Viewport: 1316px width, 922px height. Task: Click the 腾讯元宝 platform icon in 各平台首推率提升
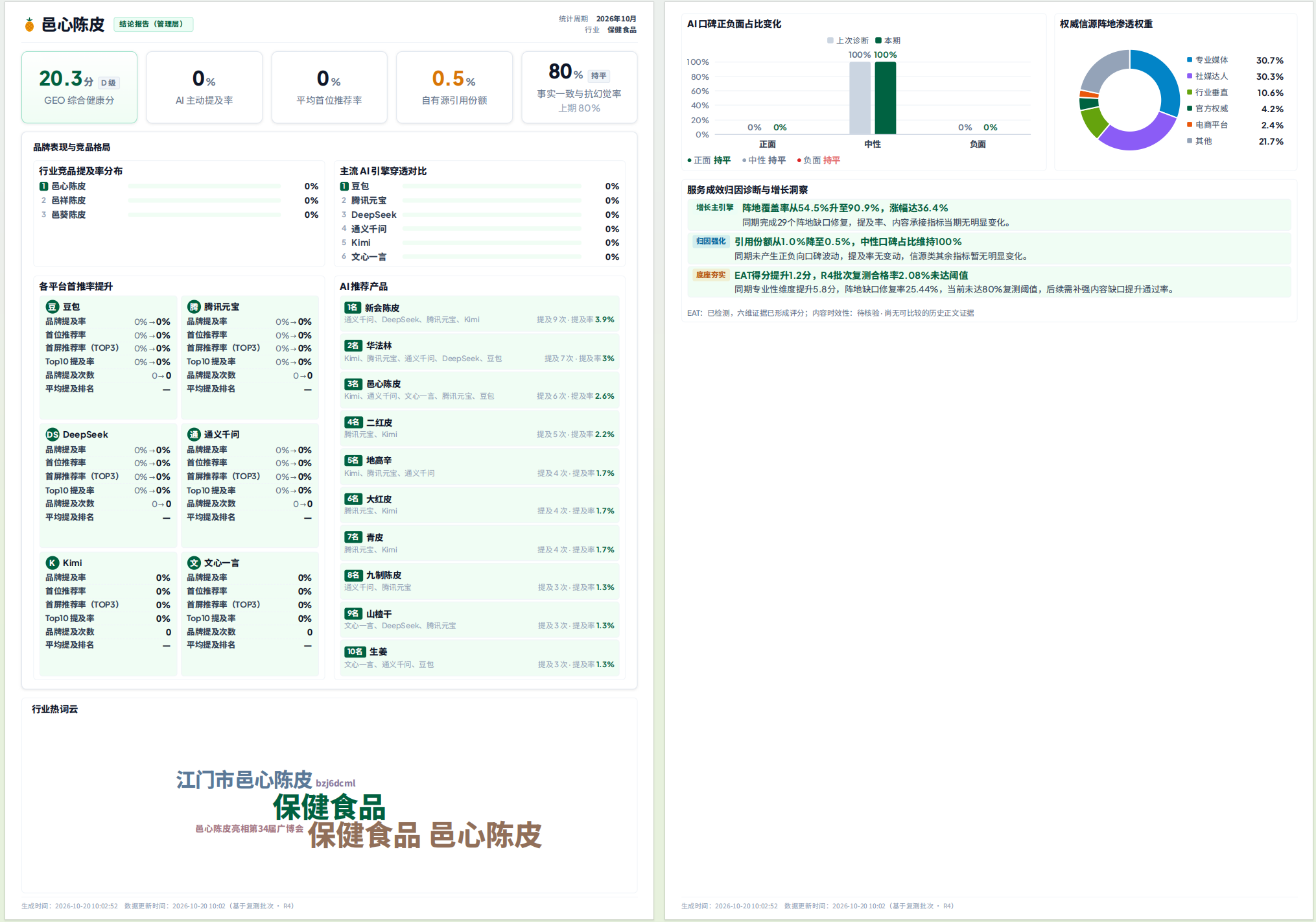(194, 307)
